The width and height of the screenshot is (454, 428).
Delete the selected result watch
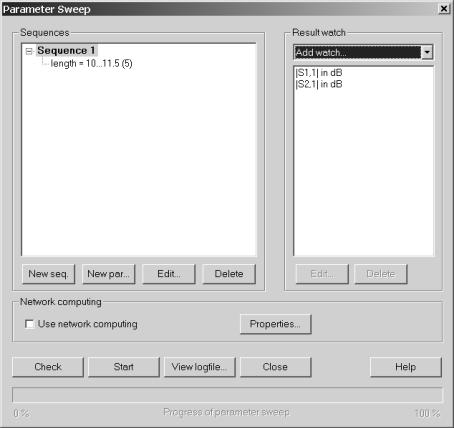381,274
